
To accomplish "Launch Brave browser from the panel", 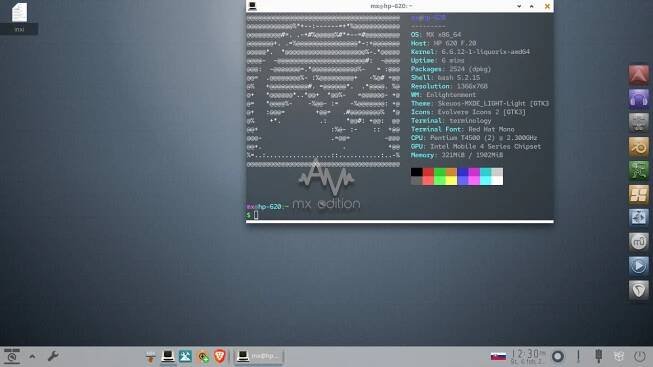I will pos(220,356).
